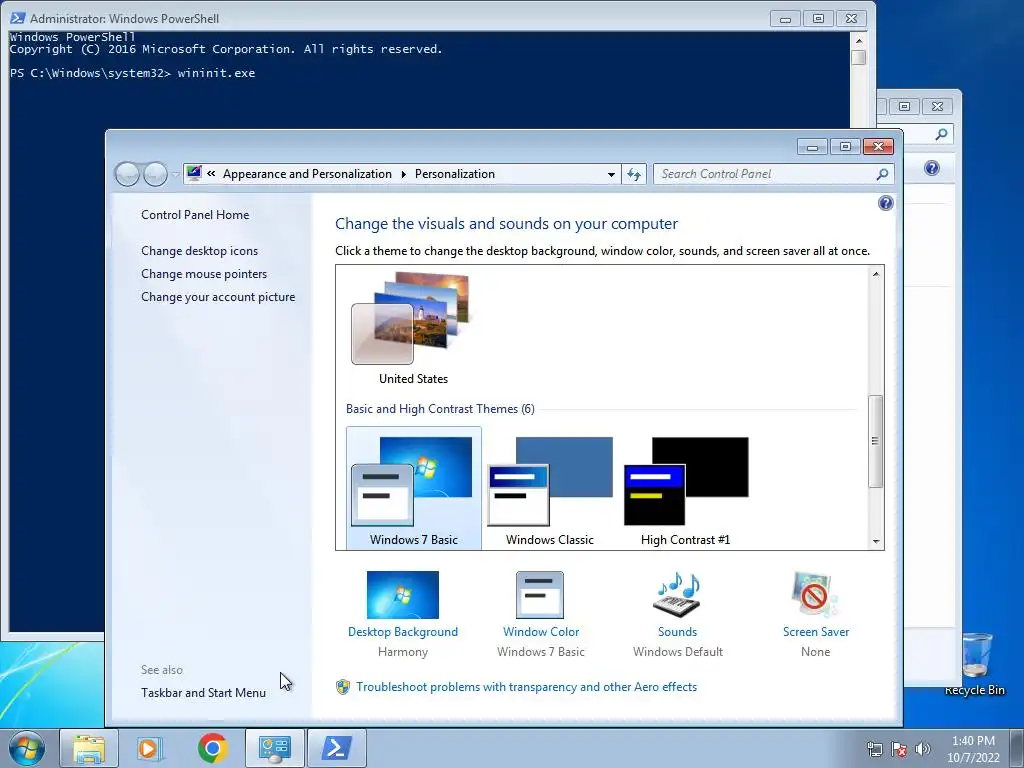Image resolution: width=1024 pixels, height=768 pixels.
Task: Click theme list scroll up arrow
Action: pyautogui.click(x=876, y=274)
